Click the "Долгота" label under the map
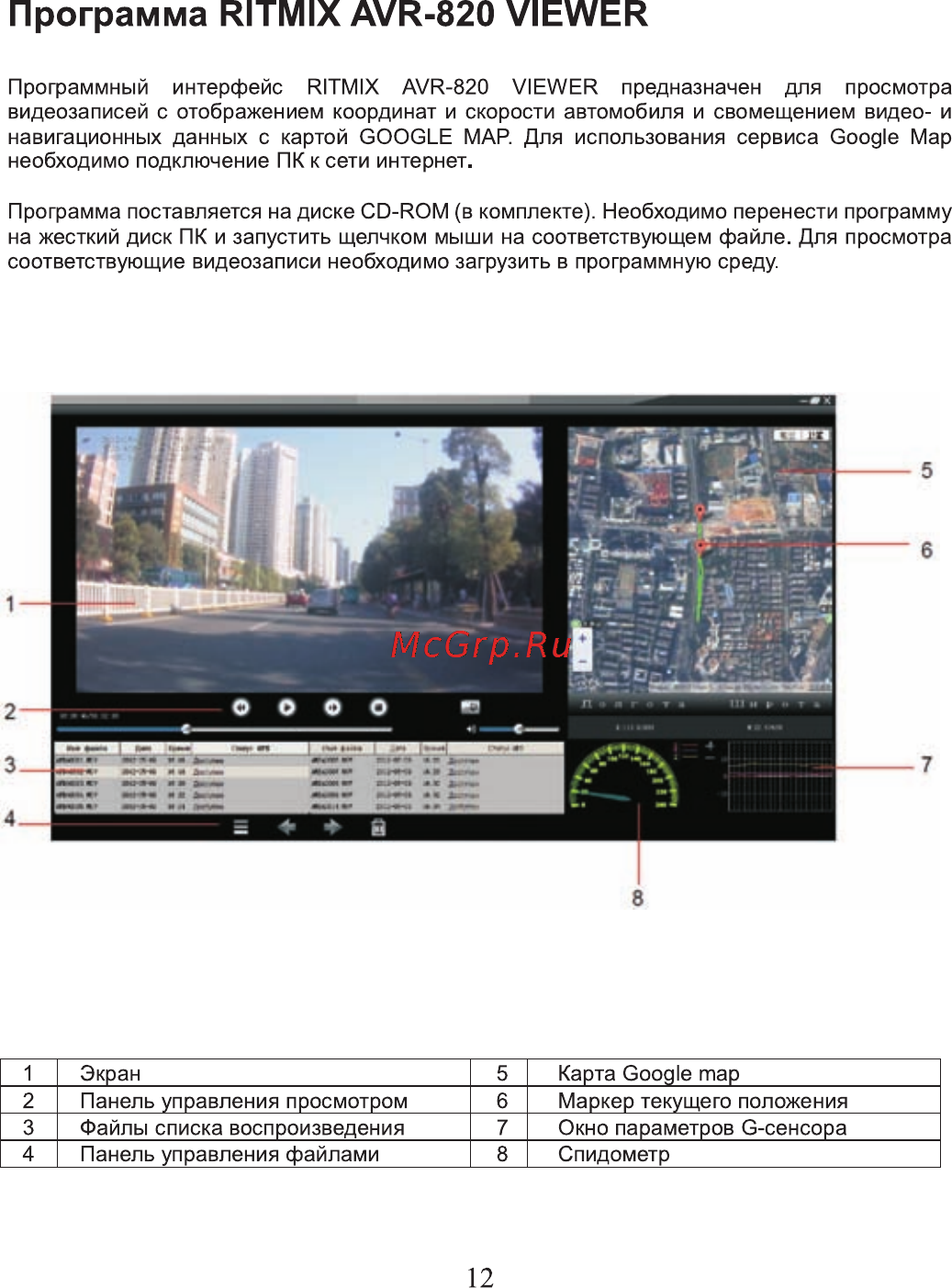This screenshot has height=1288, width=952. click(x=633, y=704)
